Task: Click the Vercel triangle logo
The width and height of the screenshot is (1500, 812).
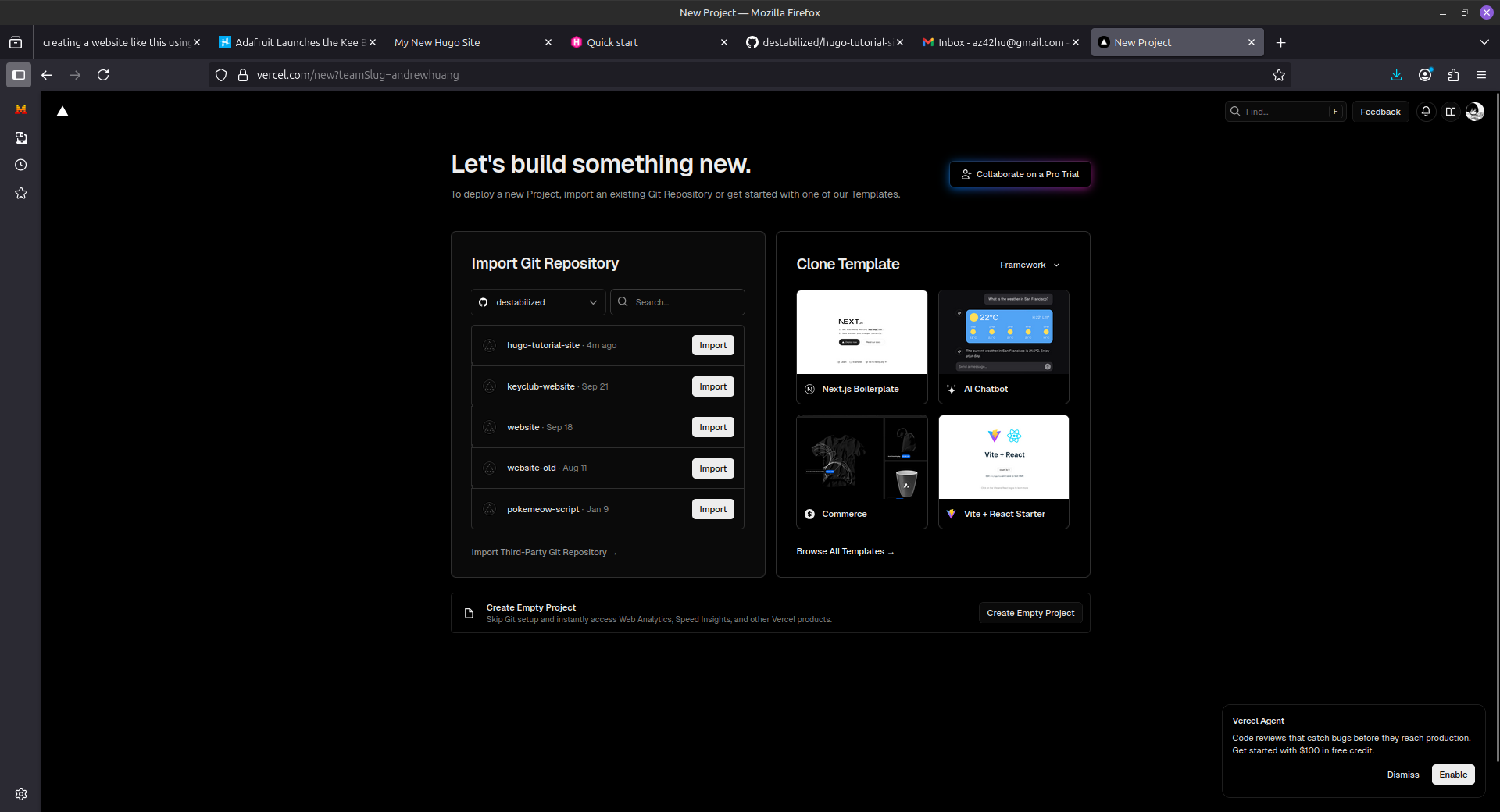Action: (x=62, y=112)
